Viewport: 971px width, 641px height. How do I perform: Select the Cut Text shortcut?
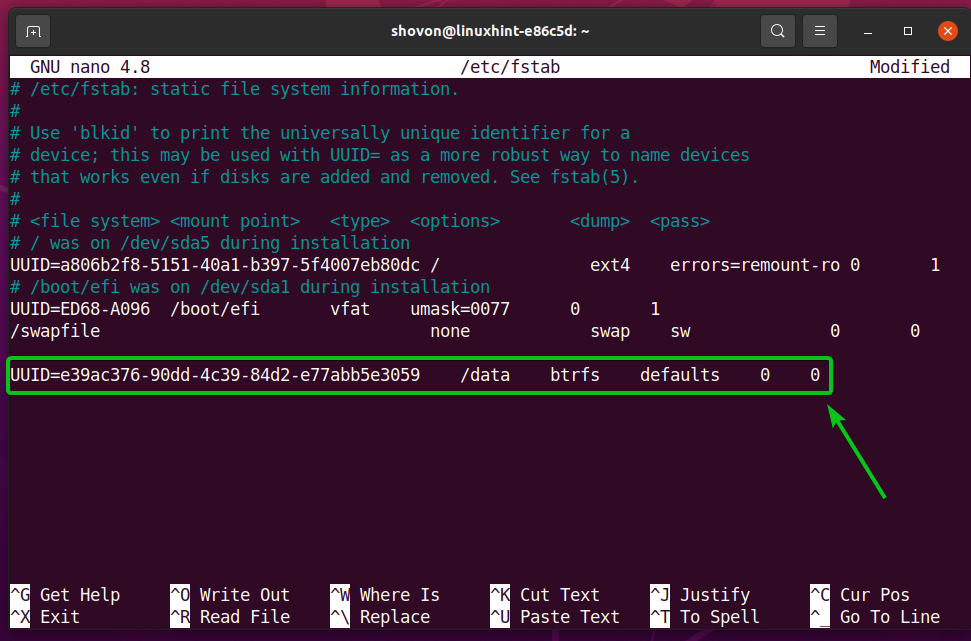click(545, 595)
